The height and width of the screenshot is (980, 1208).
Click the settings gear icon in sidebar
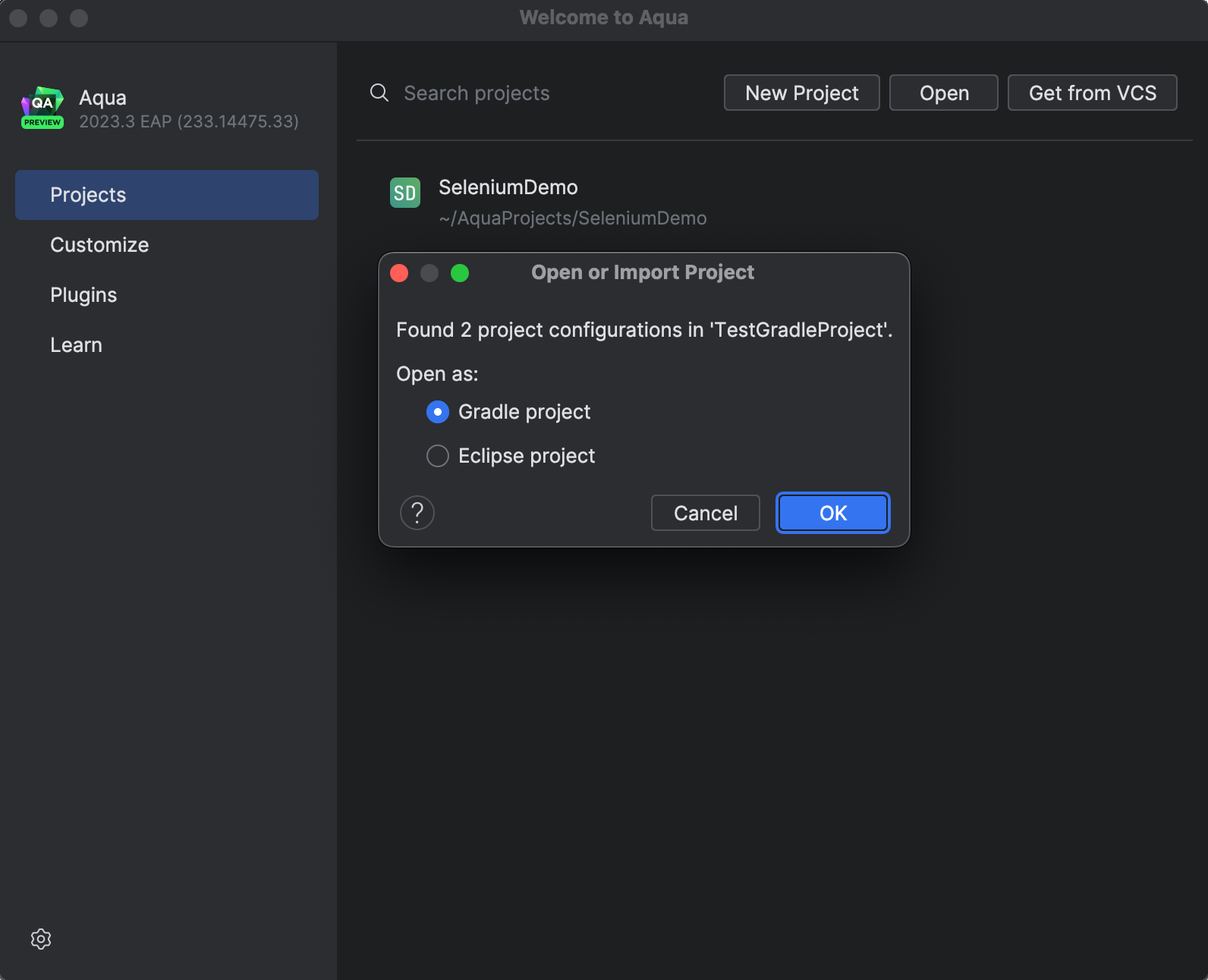click(41, 939)
